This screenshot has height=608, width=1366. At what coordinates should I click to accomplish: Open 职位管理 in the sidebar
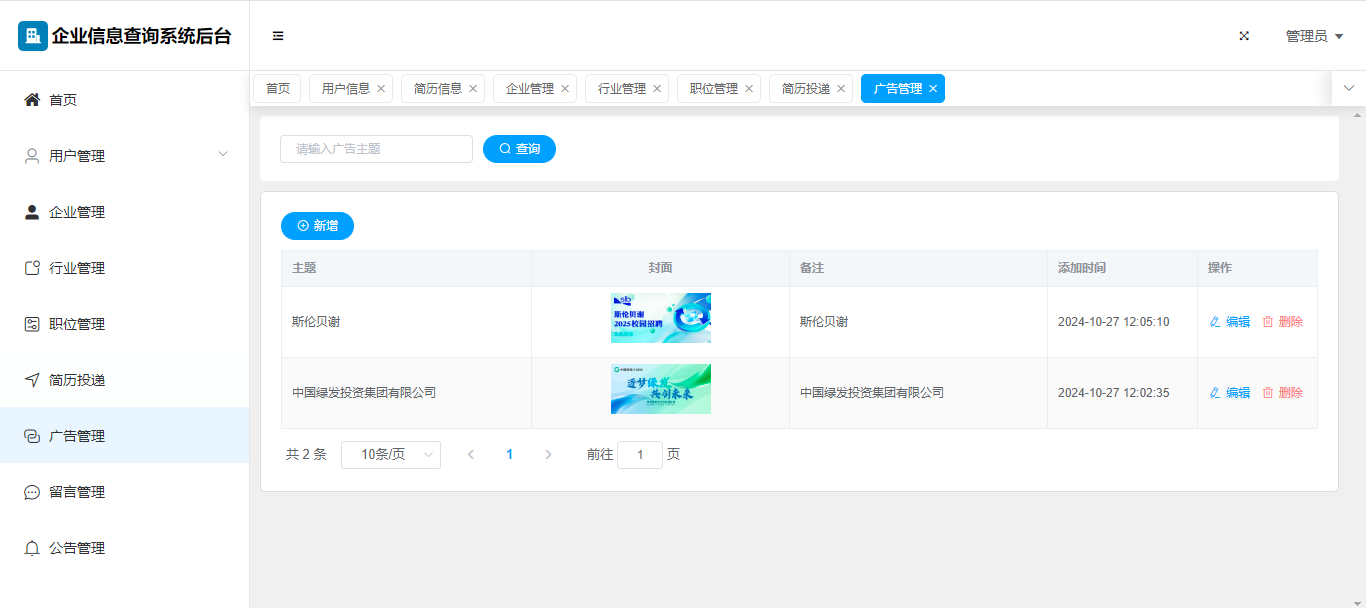77,324
